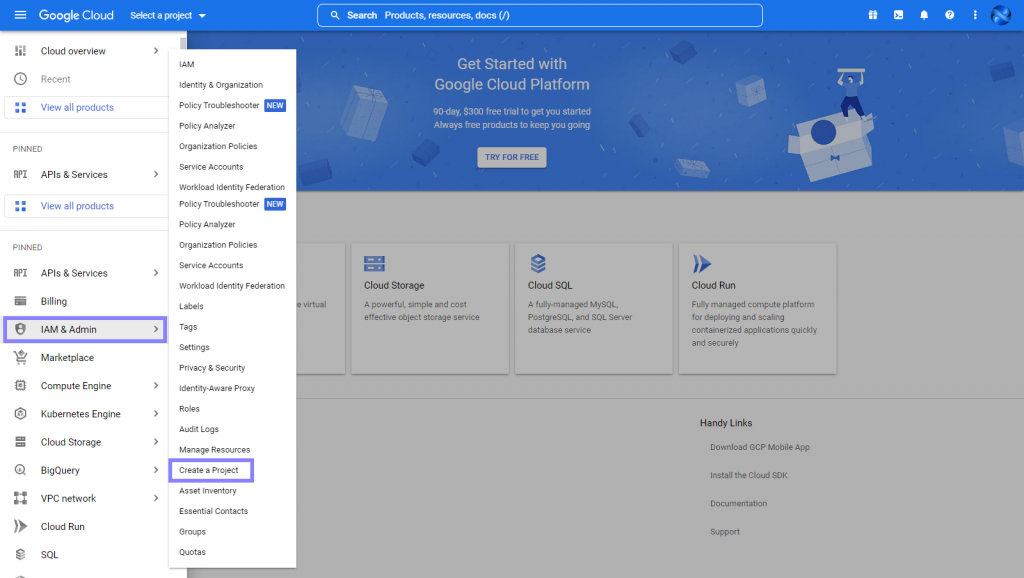The height and width of the screenshot is (578, 1024).
Task: Click the Cloud SQL card icon
Action: click(537, 263)
